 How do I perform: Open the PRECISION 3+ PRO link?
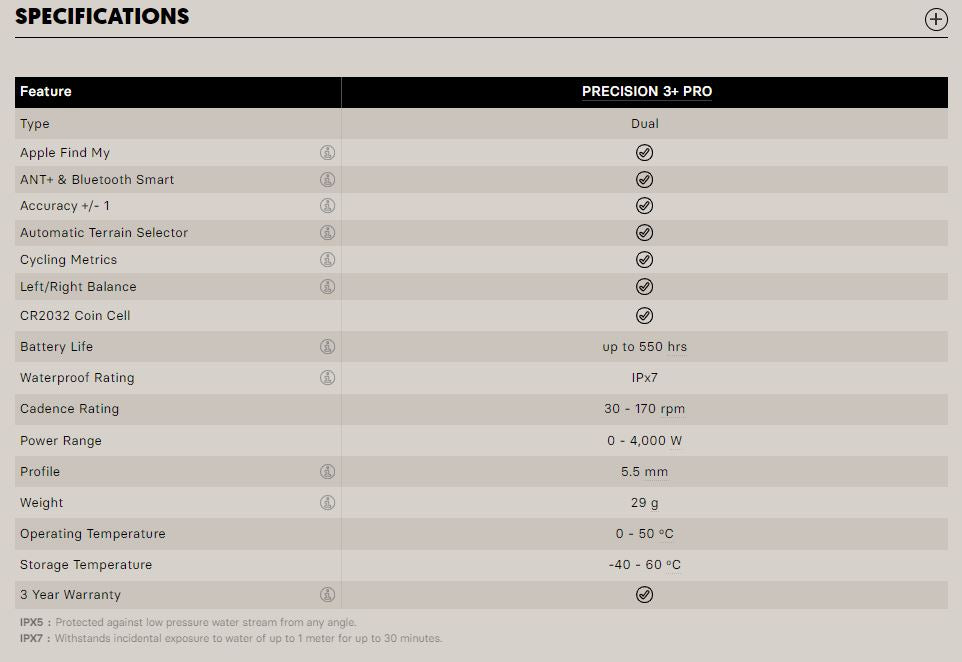[x=646, y=91]
